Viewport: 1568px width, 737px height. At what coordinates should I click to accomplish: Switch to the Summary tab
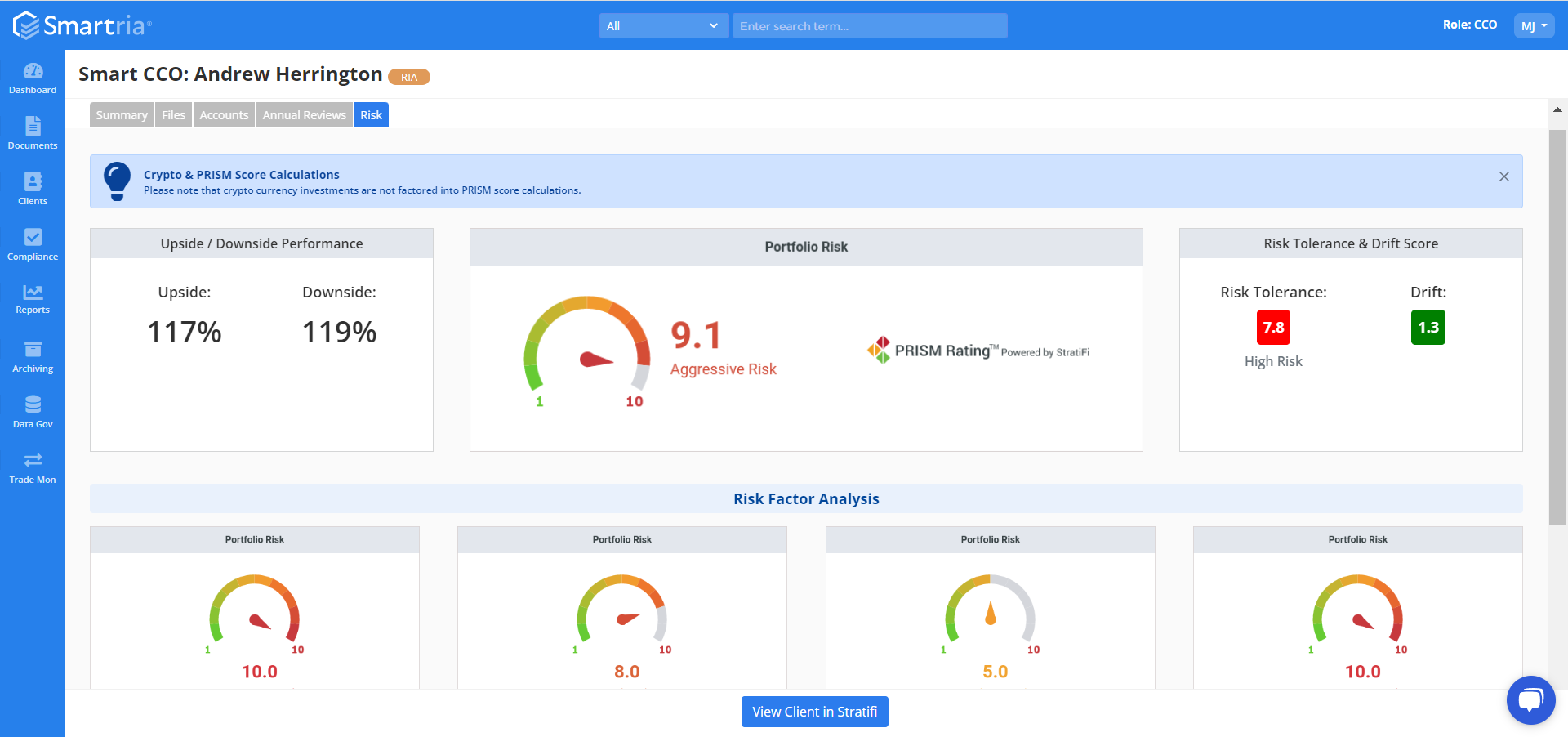122,115
